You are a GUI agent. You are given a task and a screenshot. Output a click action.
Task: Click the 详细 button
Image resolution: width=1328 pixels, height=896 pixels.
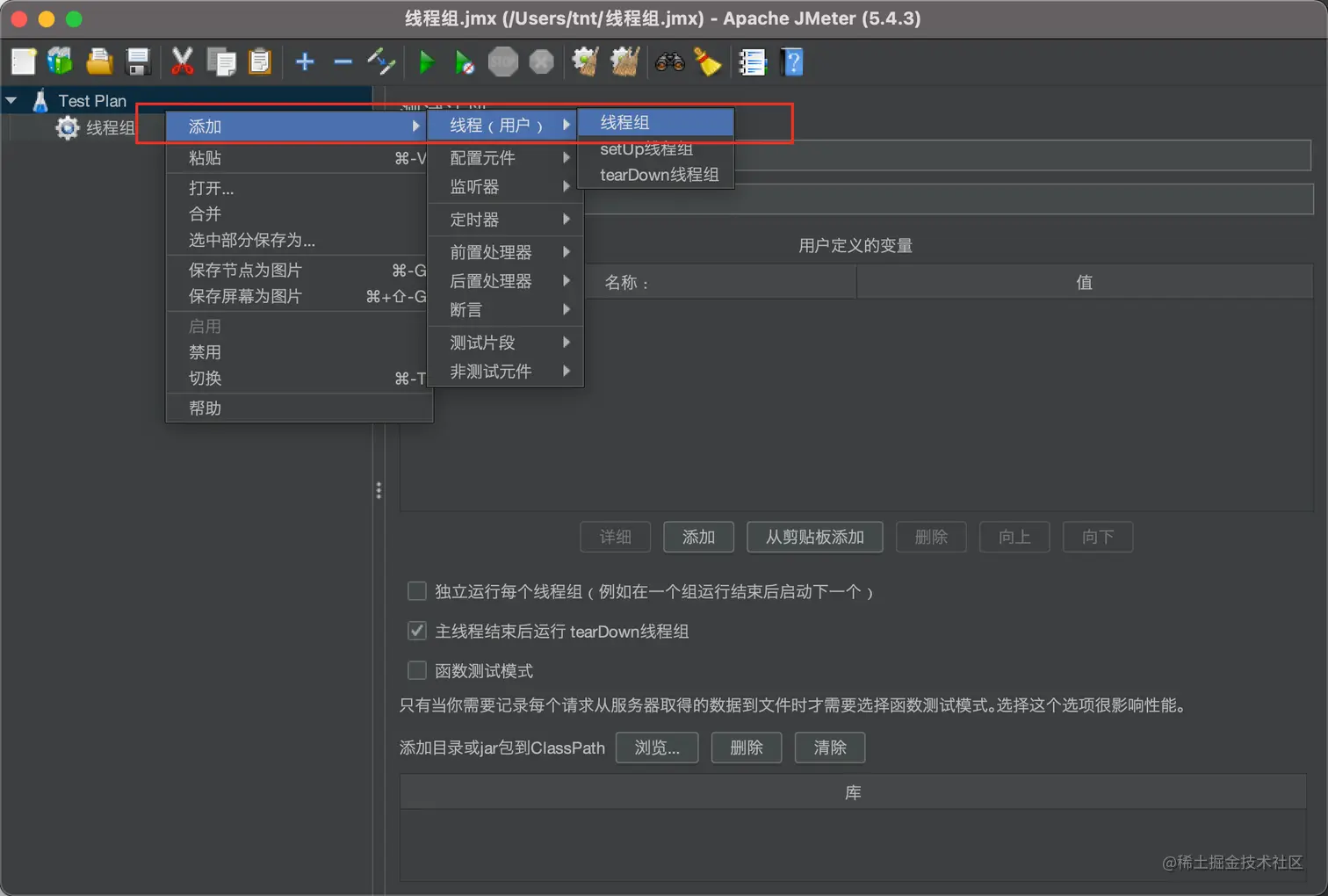point(616,537)
